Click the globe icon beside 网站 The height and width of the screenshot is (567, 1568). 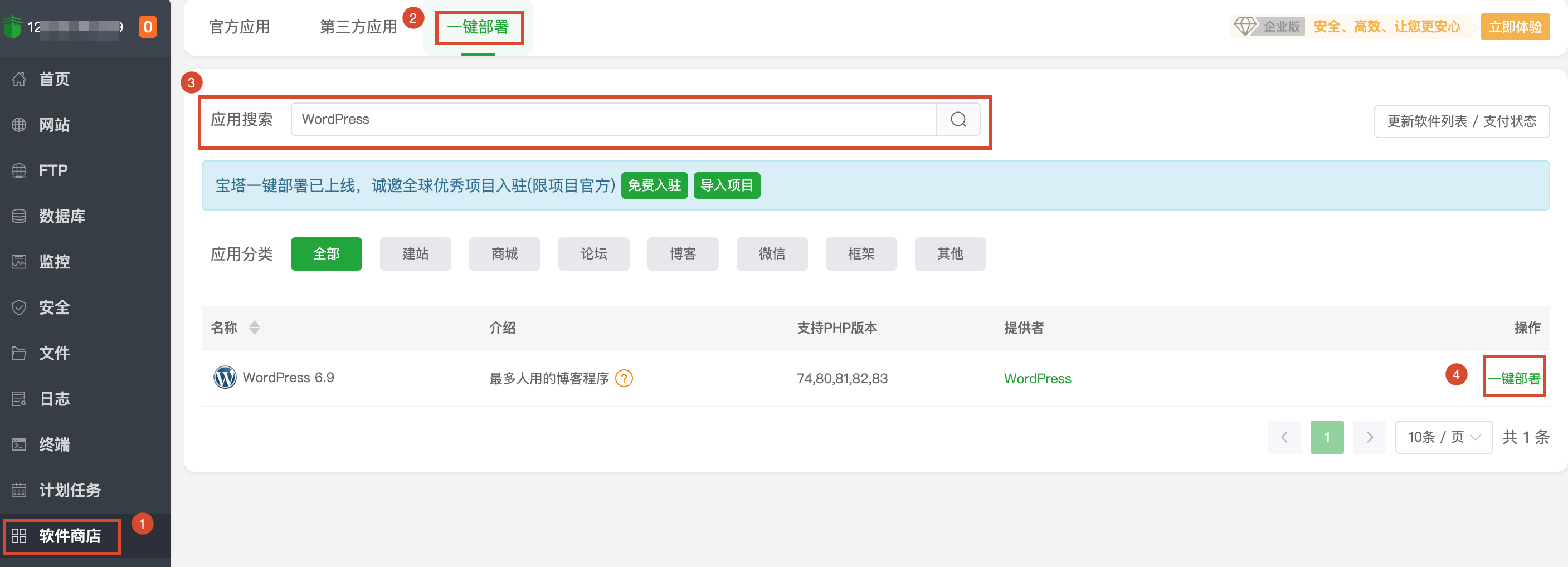pos(19,125)
